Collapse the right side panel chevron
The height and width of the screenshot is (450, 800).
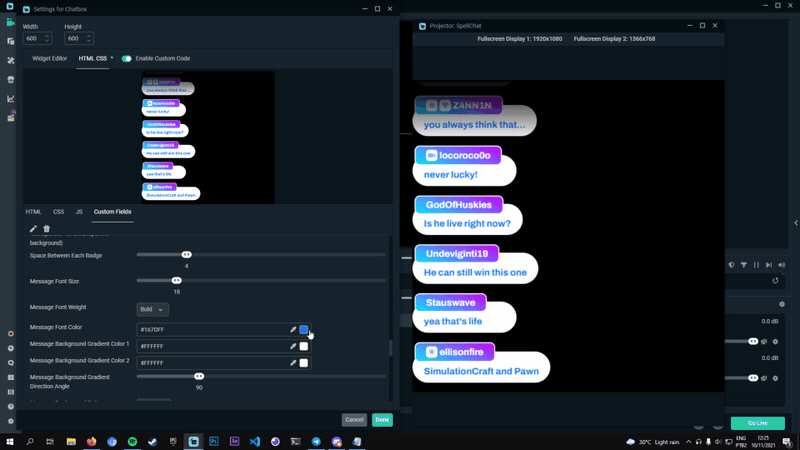coord(796,222)
